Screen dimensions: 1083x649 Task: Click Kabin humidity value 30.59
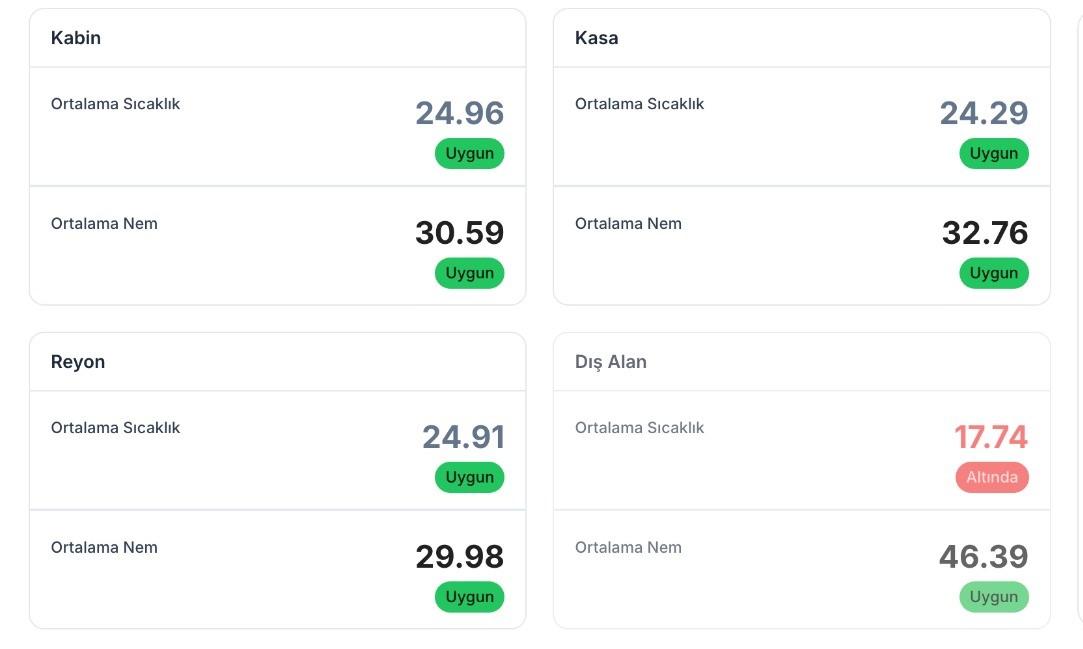pos(460,233)
